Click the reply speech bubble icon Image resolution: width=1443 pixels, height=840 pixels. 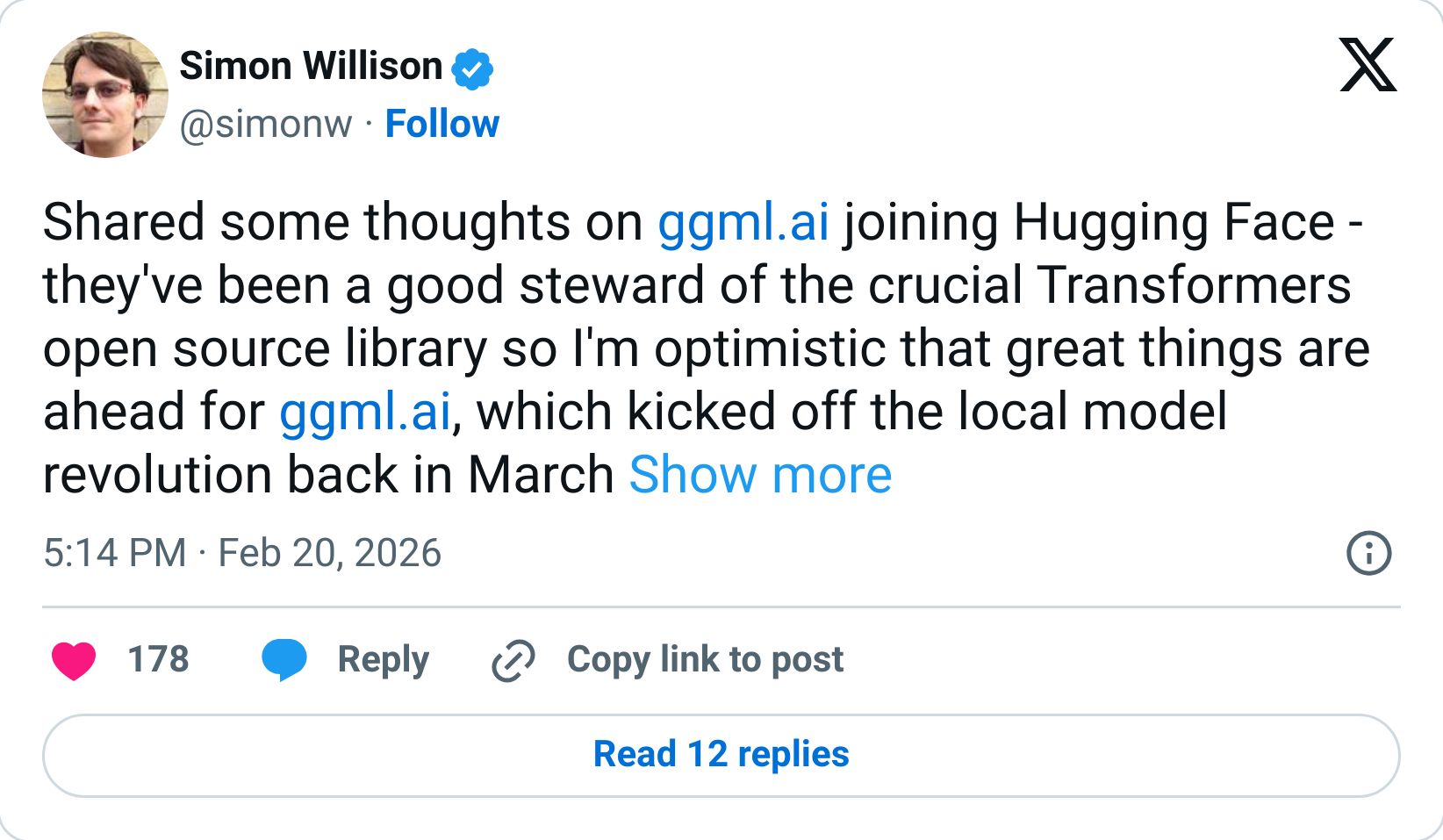pyautogui.click(x=284, y=660)
